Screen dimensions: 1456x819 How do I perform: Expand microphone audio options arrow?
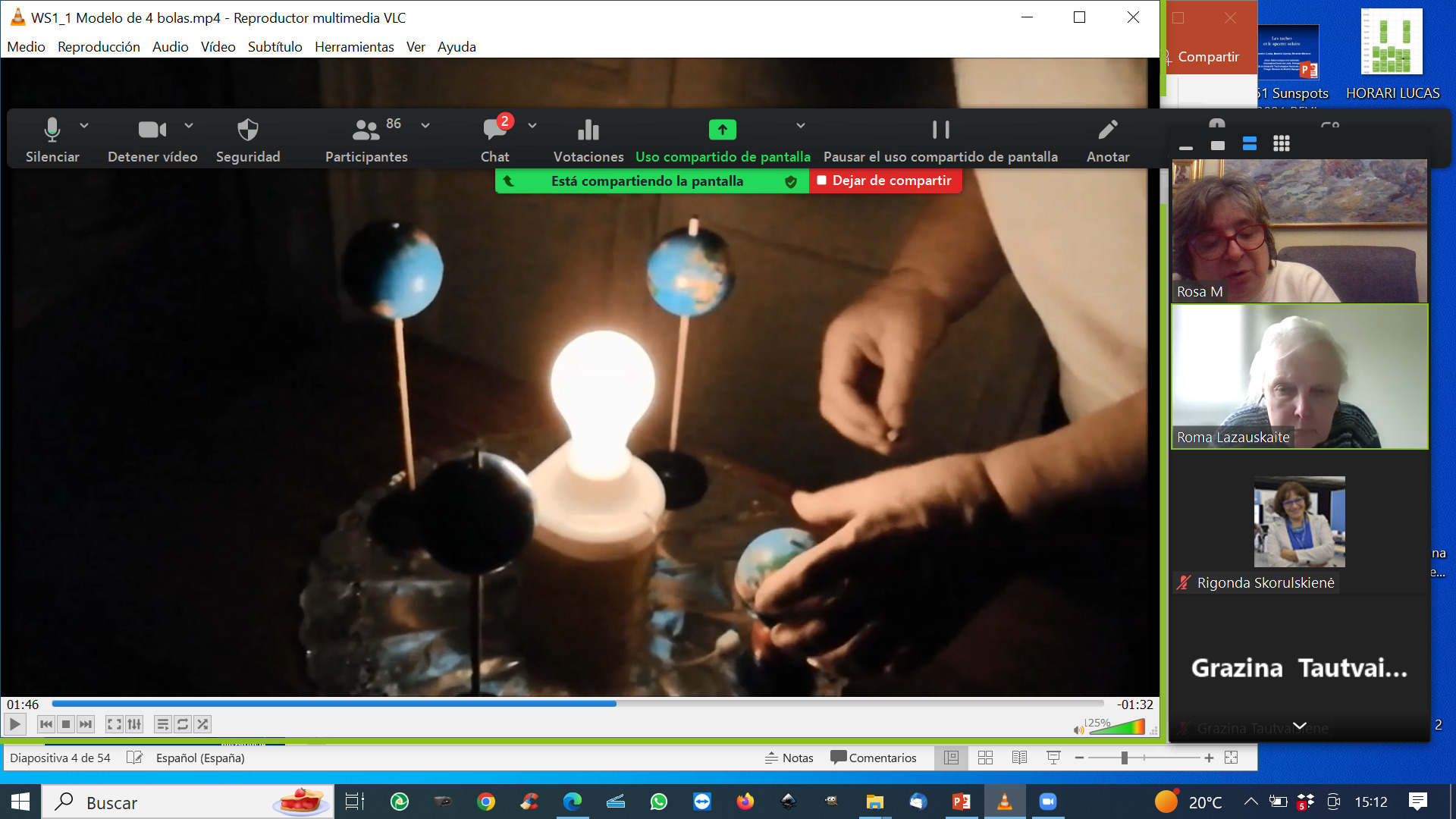click(x=84, y=126)
